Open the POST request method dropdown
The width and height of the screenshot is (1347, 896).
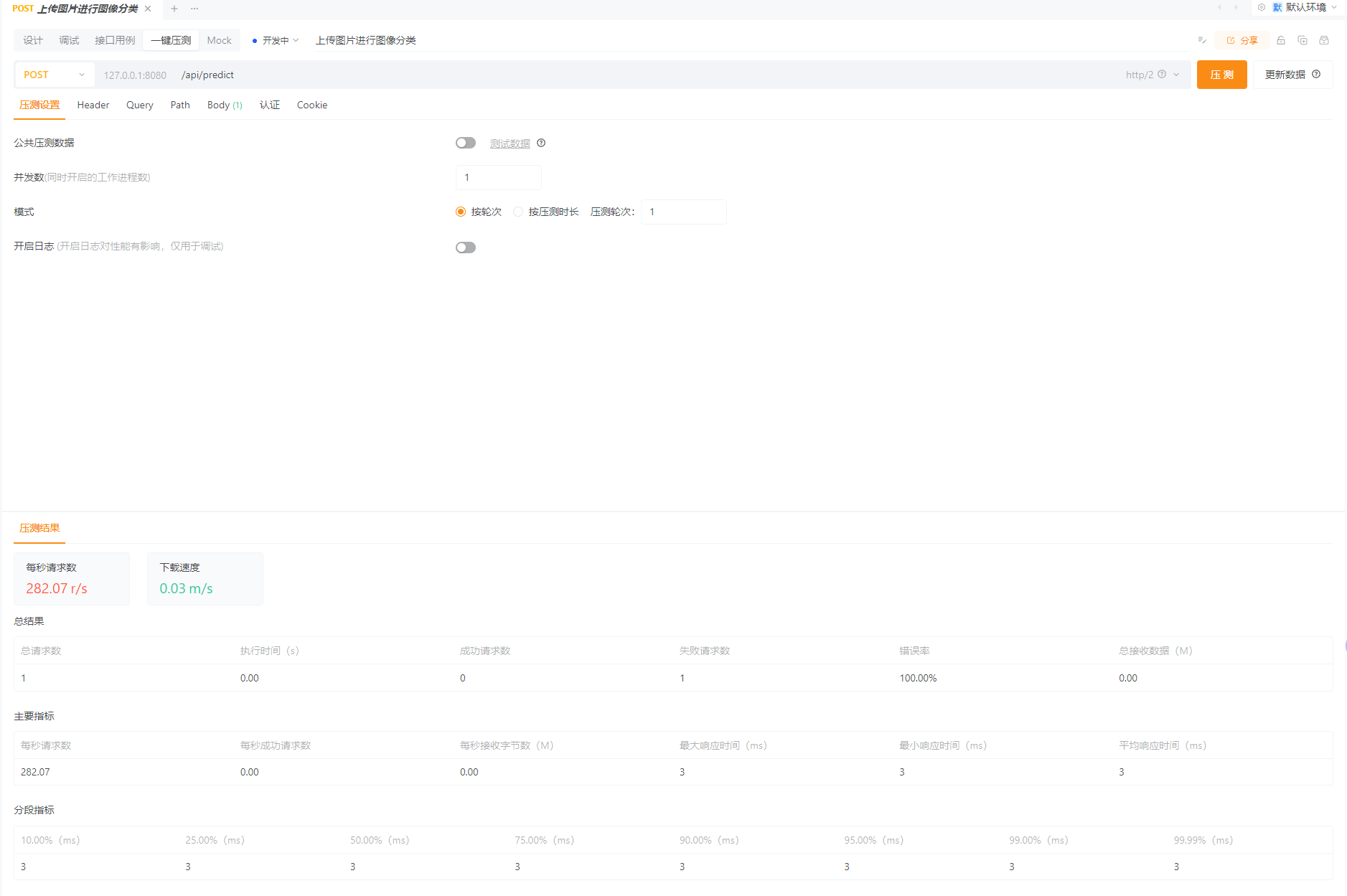[55, 75]
